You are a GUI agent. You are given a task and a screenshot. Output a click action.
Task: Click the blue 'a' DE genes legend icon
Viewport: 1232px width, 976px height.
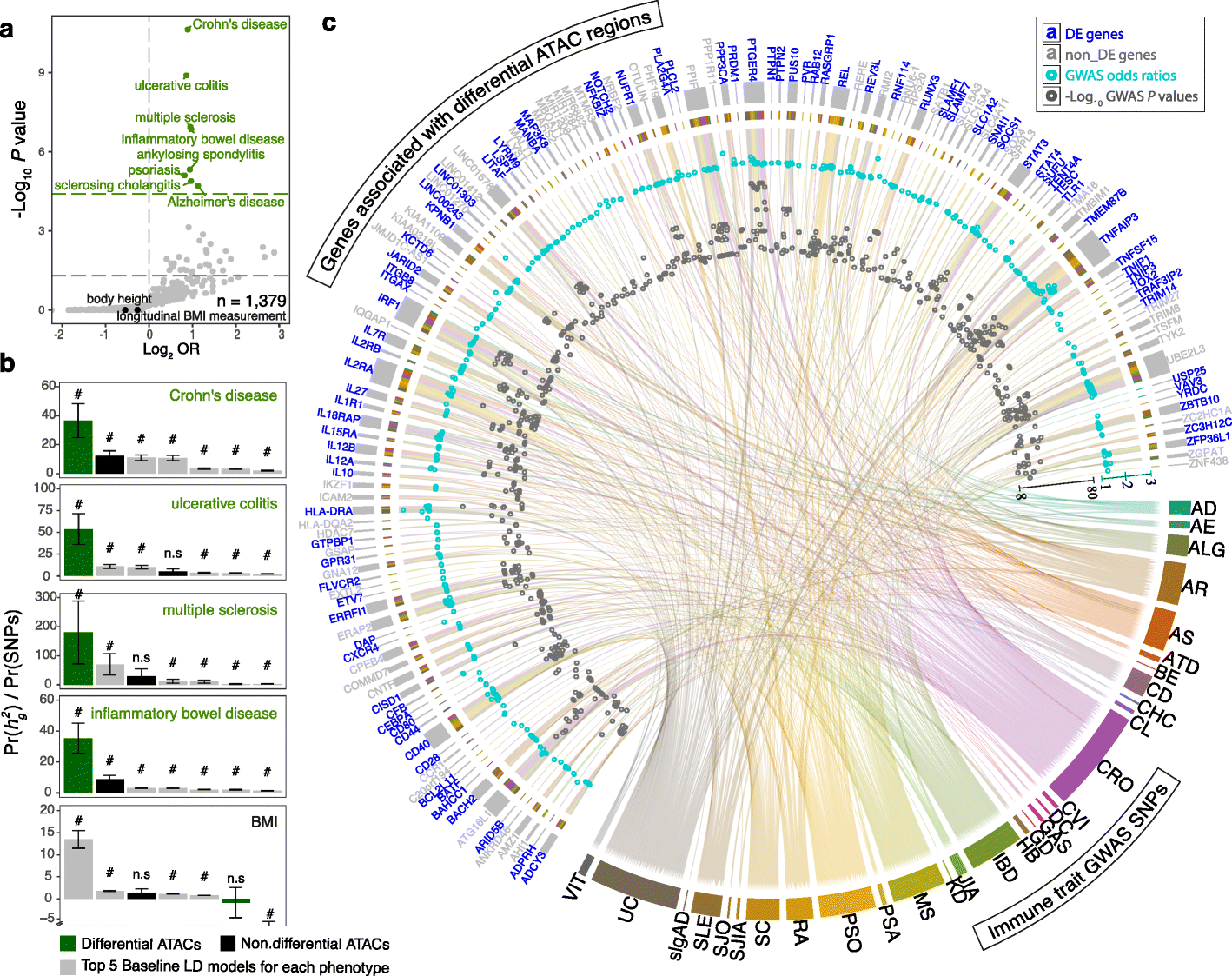(1051, 34)
